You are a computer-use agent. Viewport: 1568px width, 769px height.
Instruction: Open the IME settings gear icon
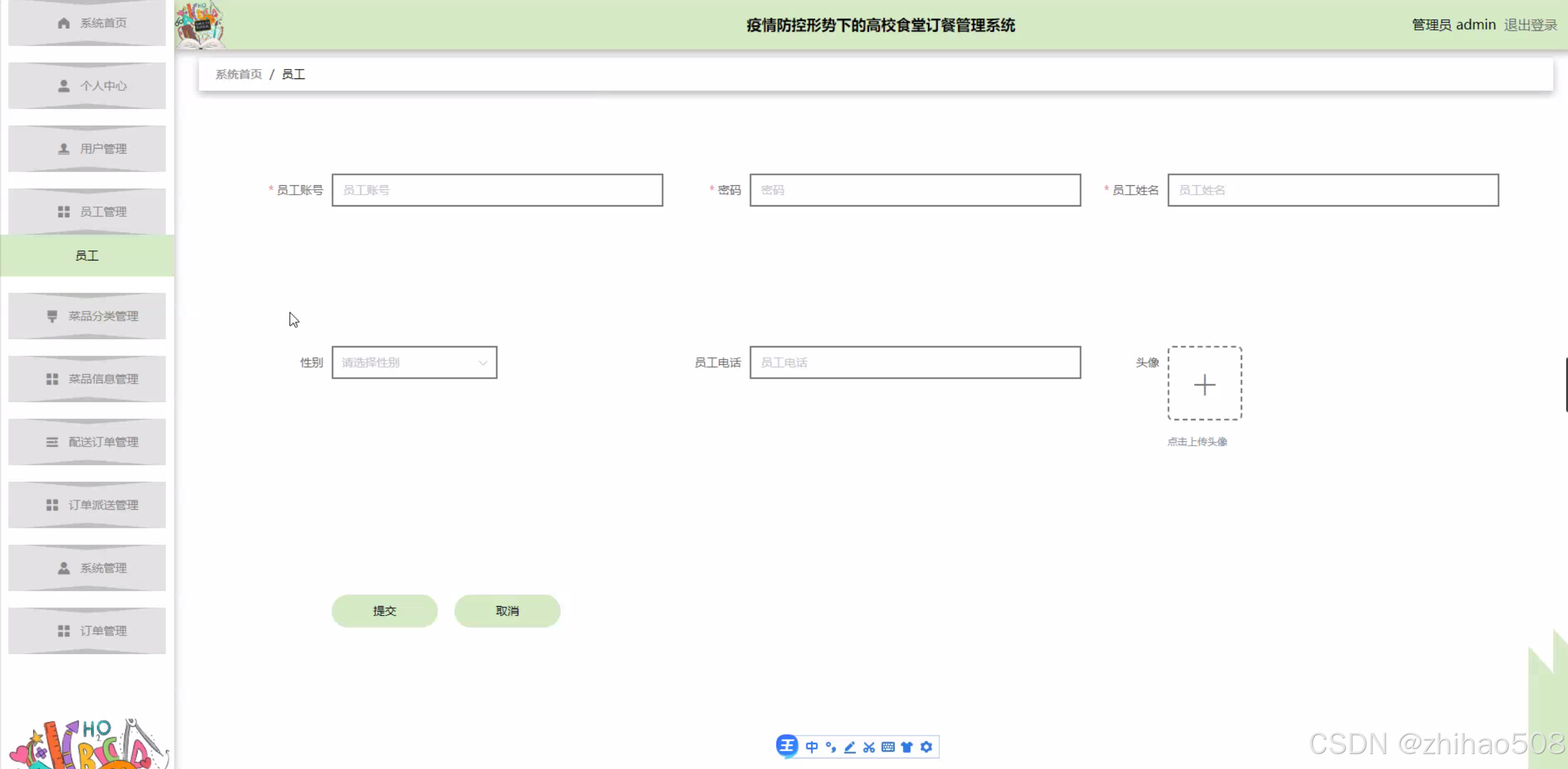tap(926, 747)
